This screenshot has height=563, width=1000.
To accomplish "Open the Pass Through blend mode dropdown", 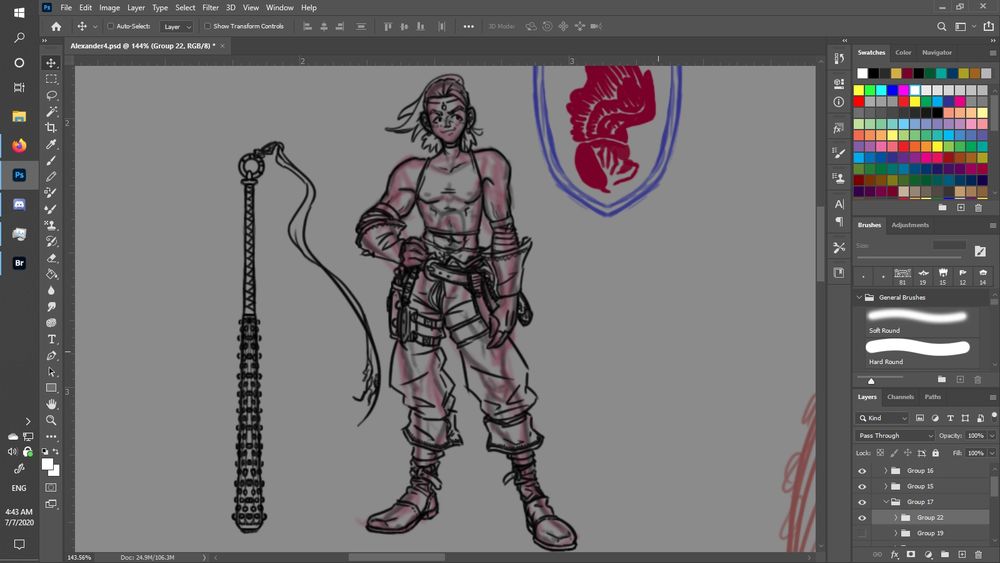I will point(895,436).
